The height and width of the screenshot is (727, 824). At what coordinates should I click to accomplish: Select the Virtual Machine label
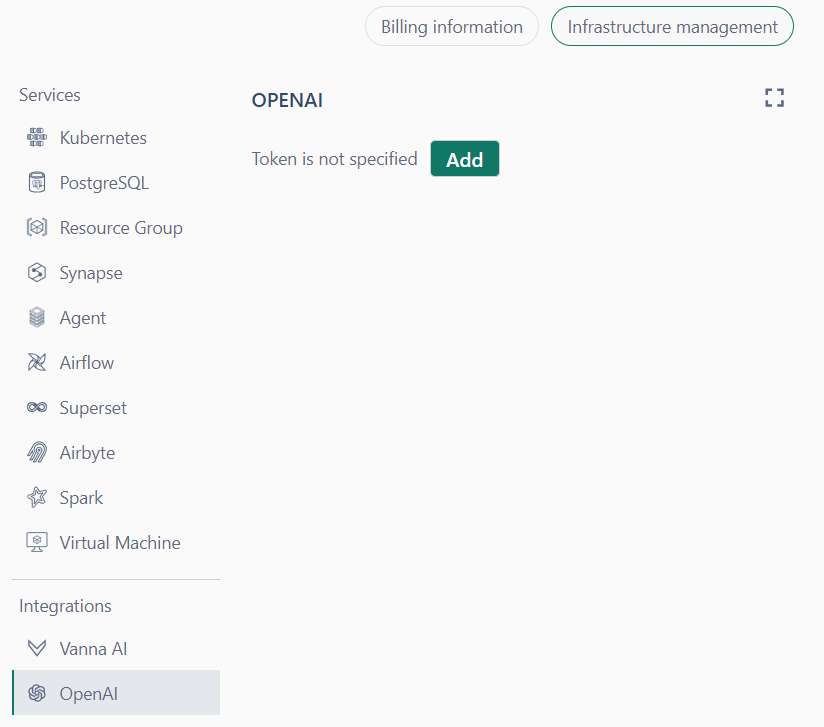pos(120,542)
